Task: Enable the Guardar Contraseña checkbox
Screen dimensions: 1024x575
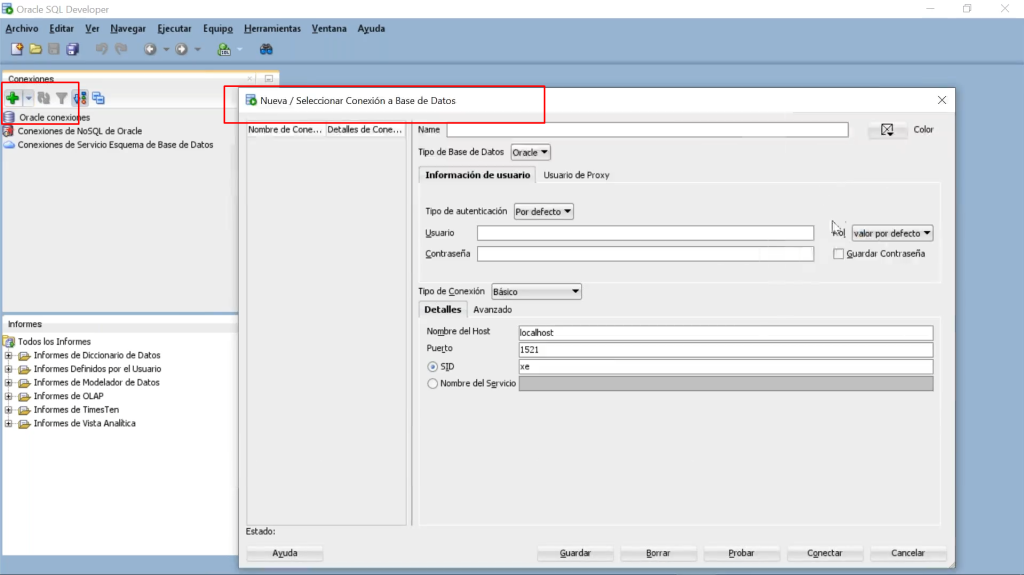Action: point(839,254)
